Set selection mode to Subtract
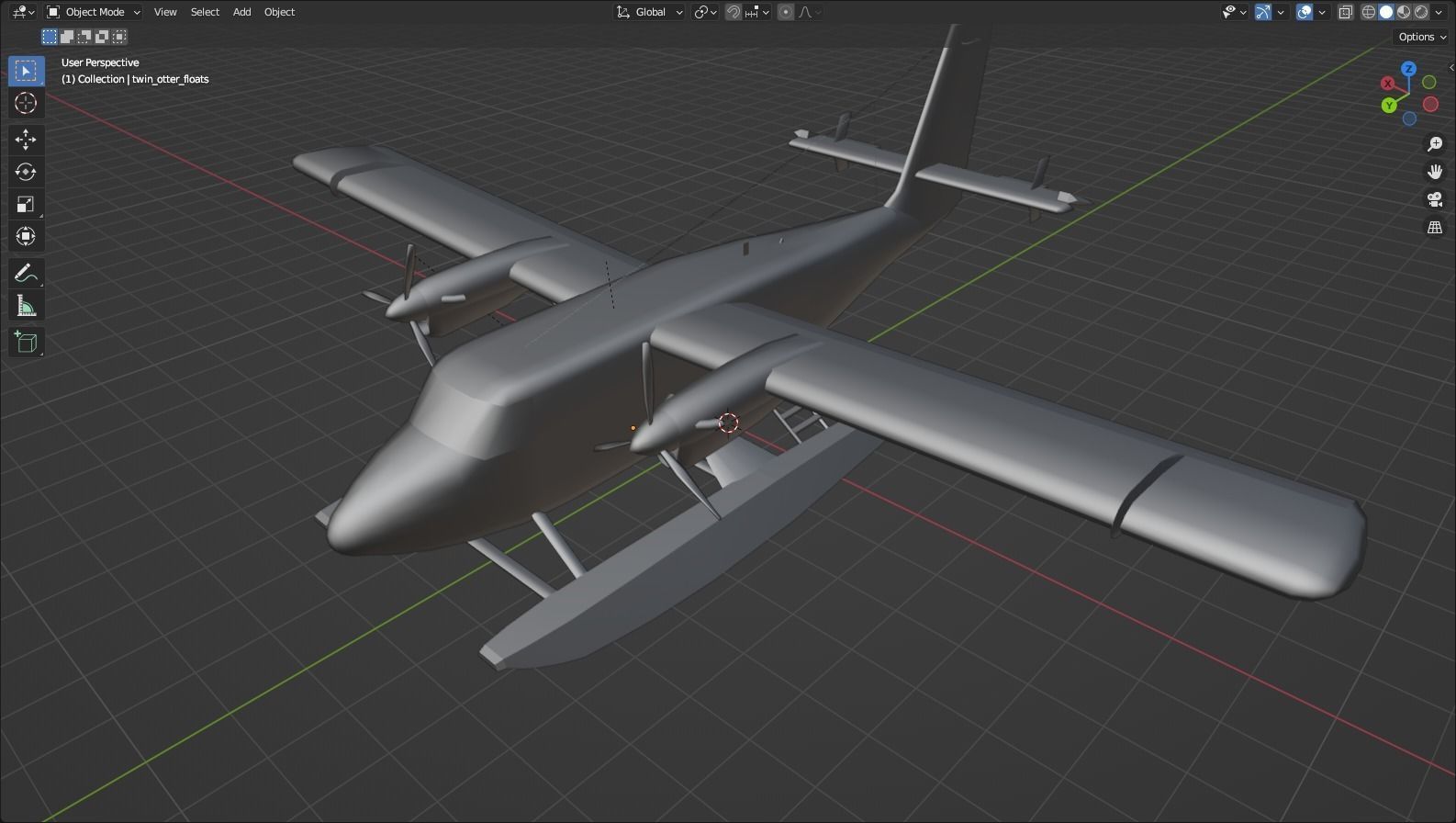 84,37
